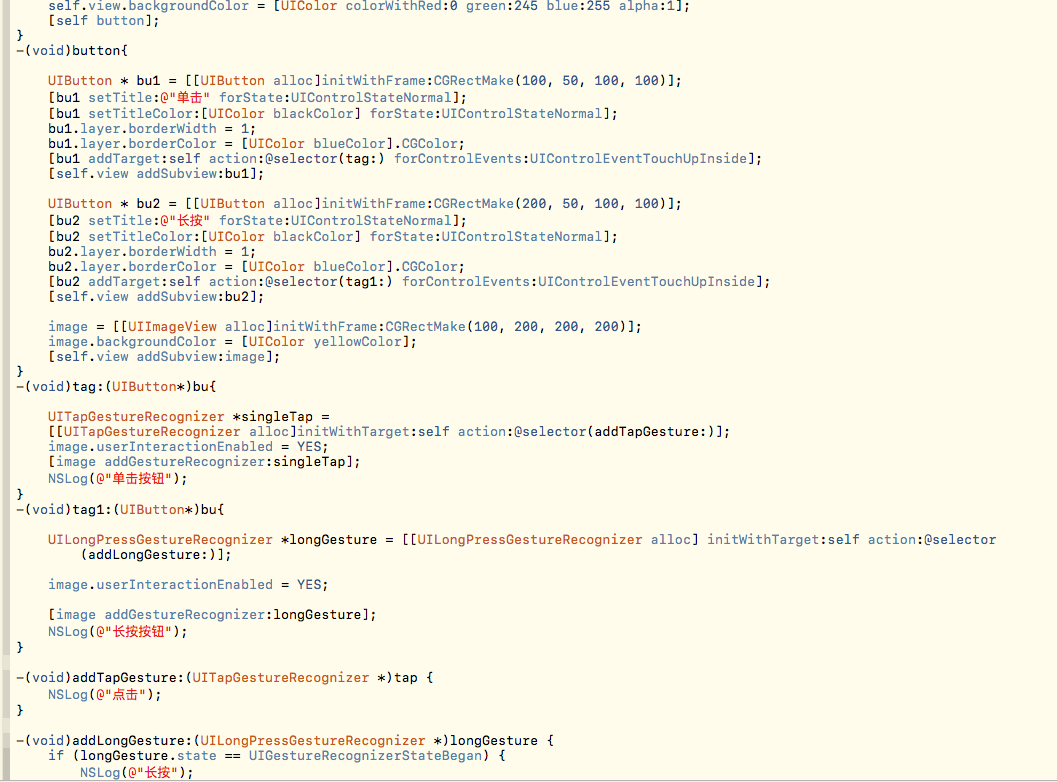This screenshot has width=1057, height=782.
Task: Click the UILongPressGestureRecognizer *longGesture line
Action: [x=522, y=540]
